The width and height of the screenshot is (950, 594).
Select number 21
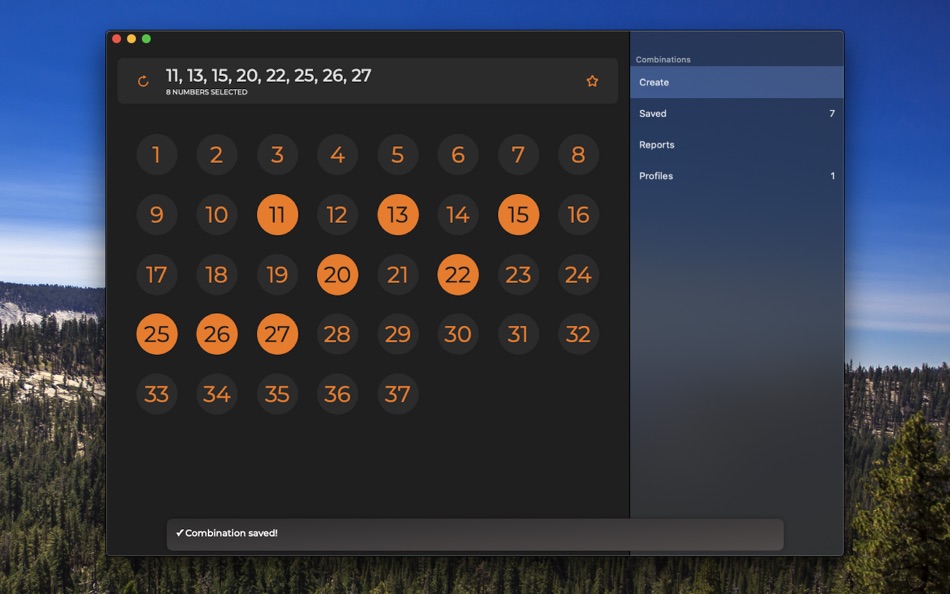pos(397,275)
